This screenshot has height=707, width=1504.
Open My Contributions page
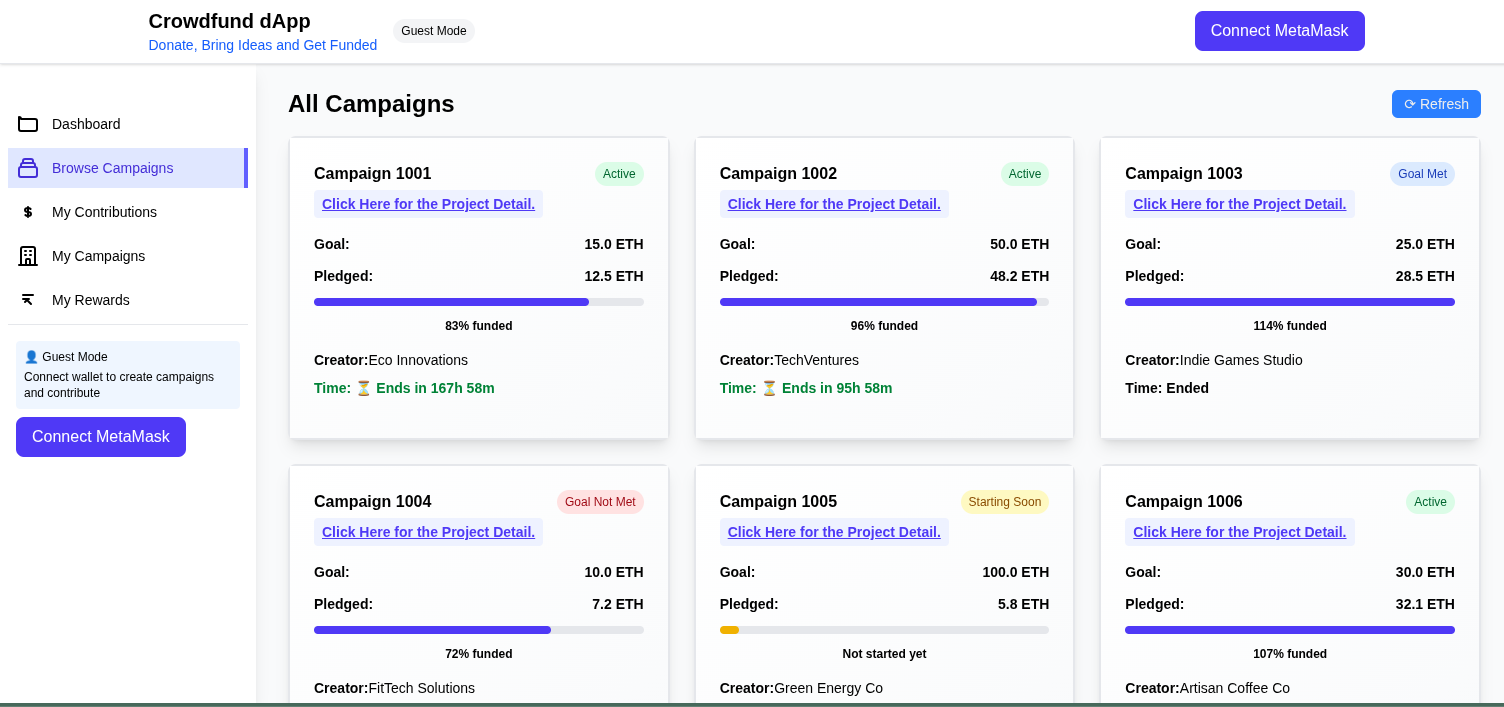[x=128, y=212]
